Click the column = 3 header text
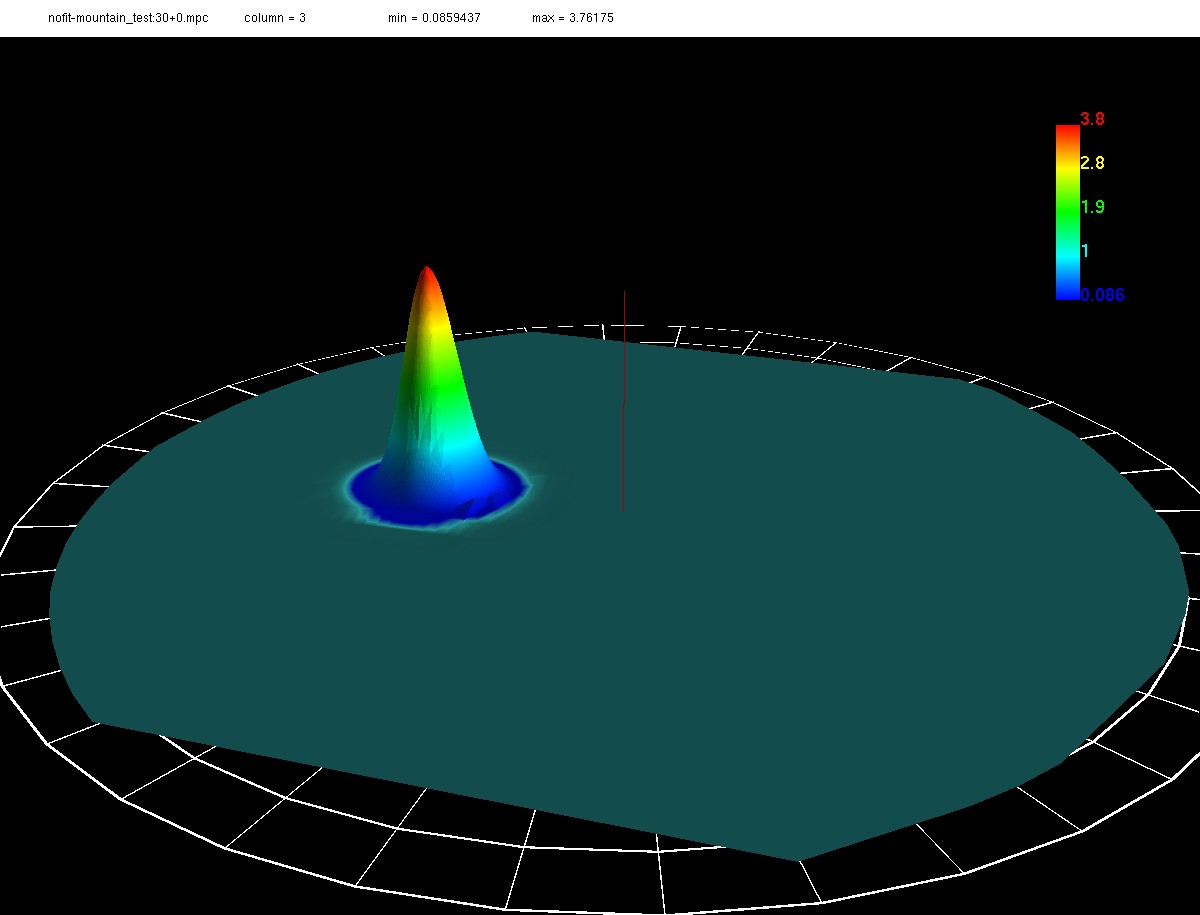 click(x=275, y=19)
